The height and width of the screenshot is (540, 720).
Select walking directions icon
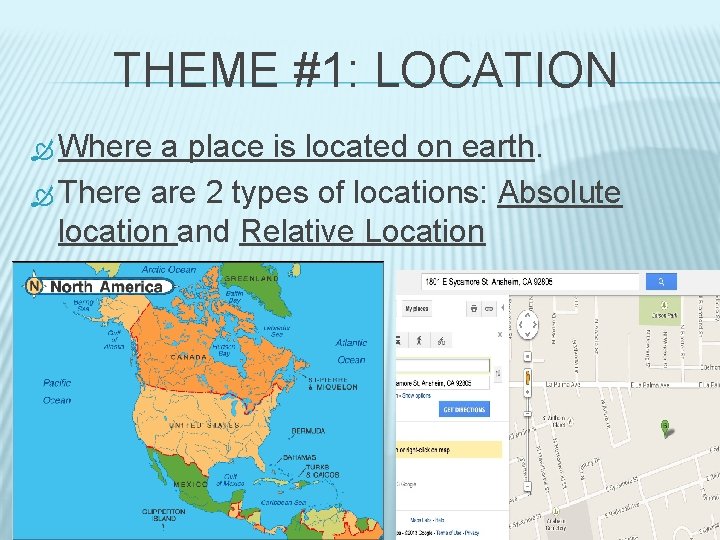pos(419,340)
